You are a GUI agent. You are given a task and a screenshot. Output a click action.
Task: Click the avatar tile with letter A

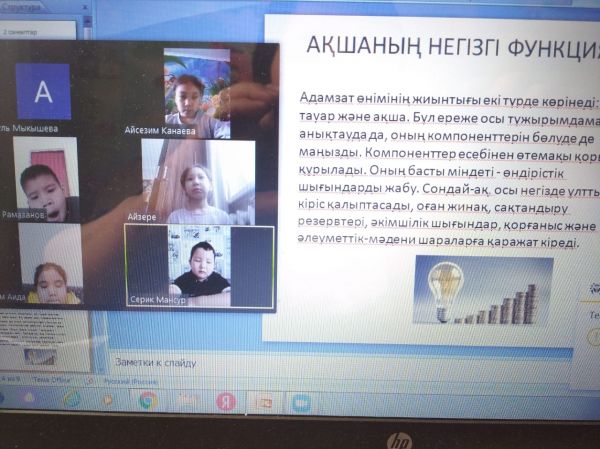click(x=44, y=92)
